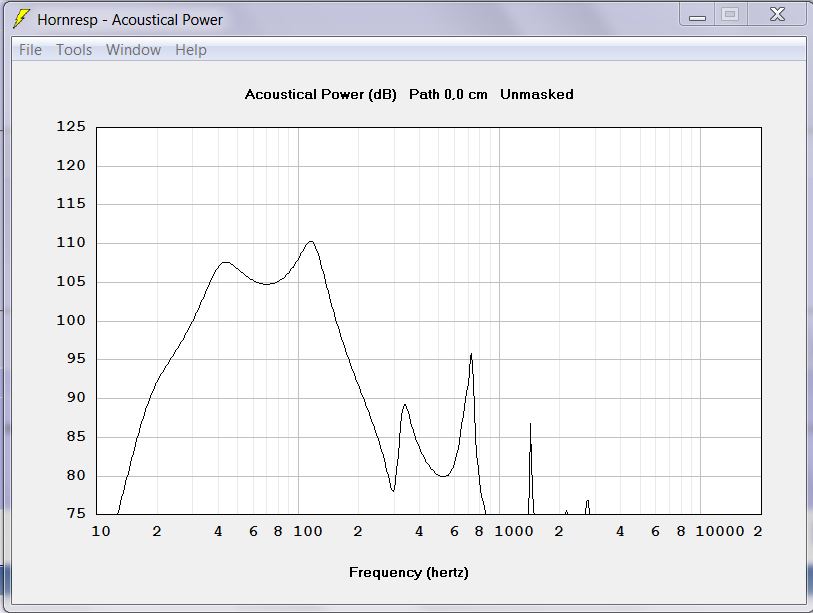
Task: Open the Help menu
Action: pos(191,50)
